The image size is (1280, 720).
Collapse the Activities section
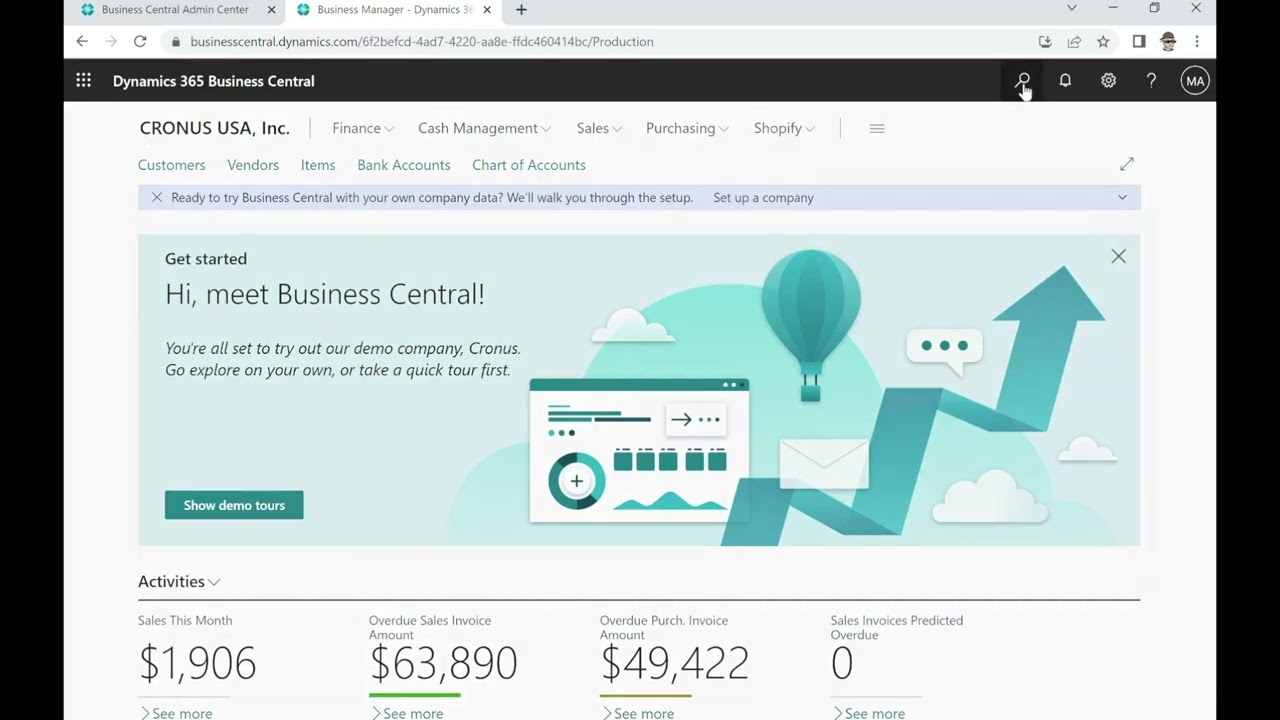coord(179,581)
